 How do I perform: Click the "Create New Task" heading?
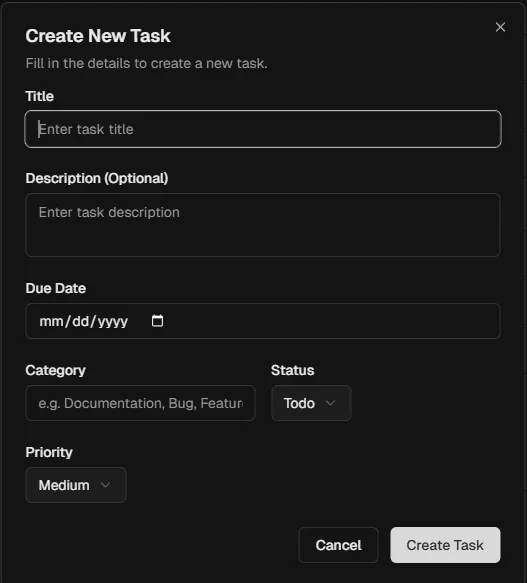(98, 36)
